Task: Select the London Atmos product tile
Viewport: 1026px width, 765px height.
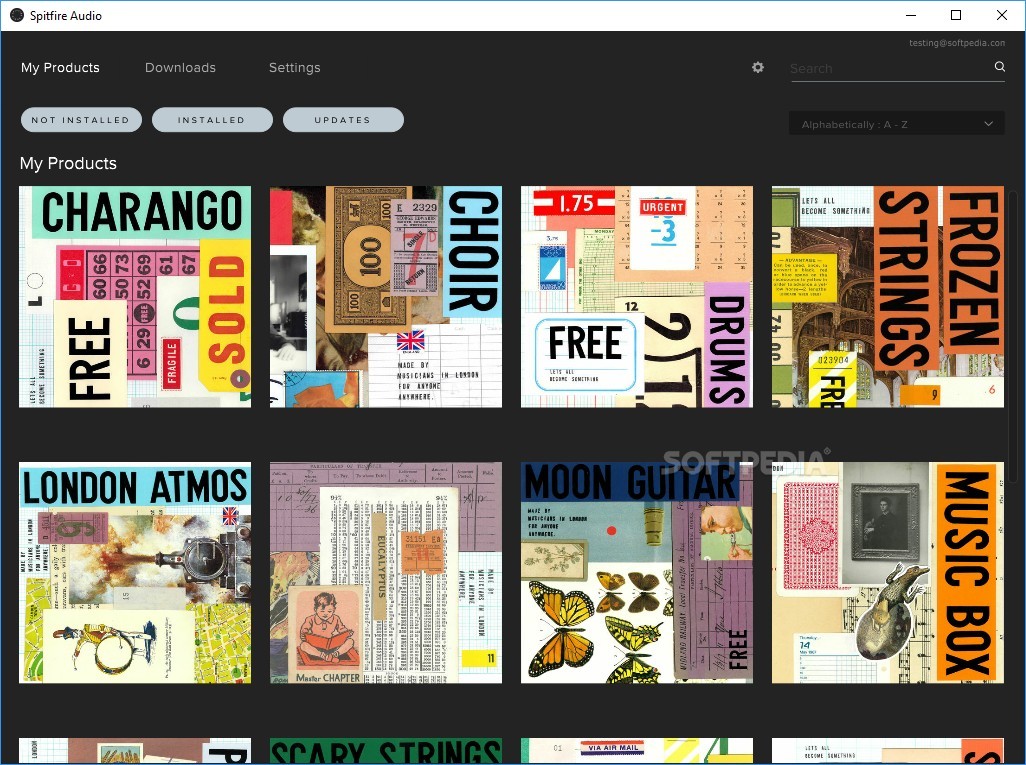Action: click(135, 573)
